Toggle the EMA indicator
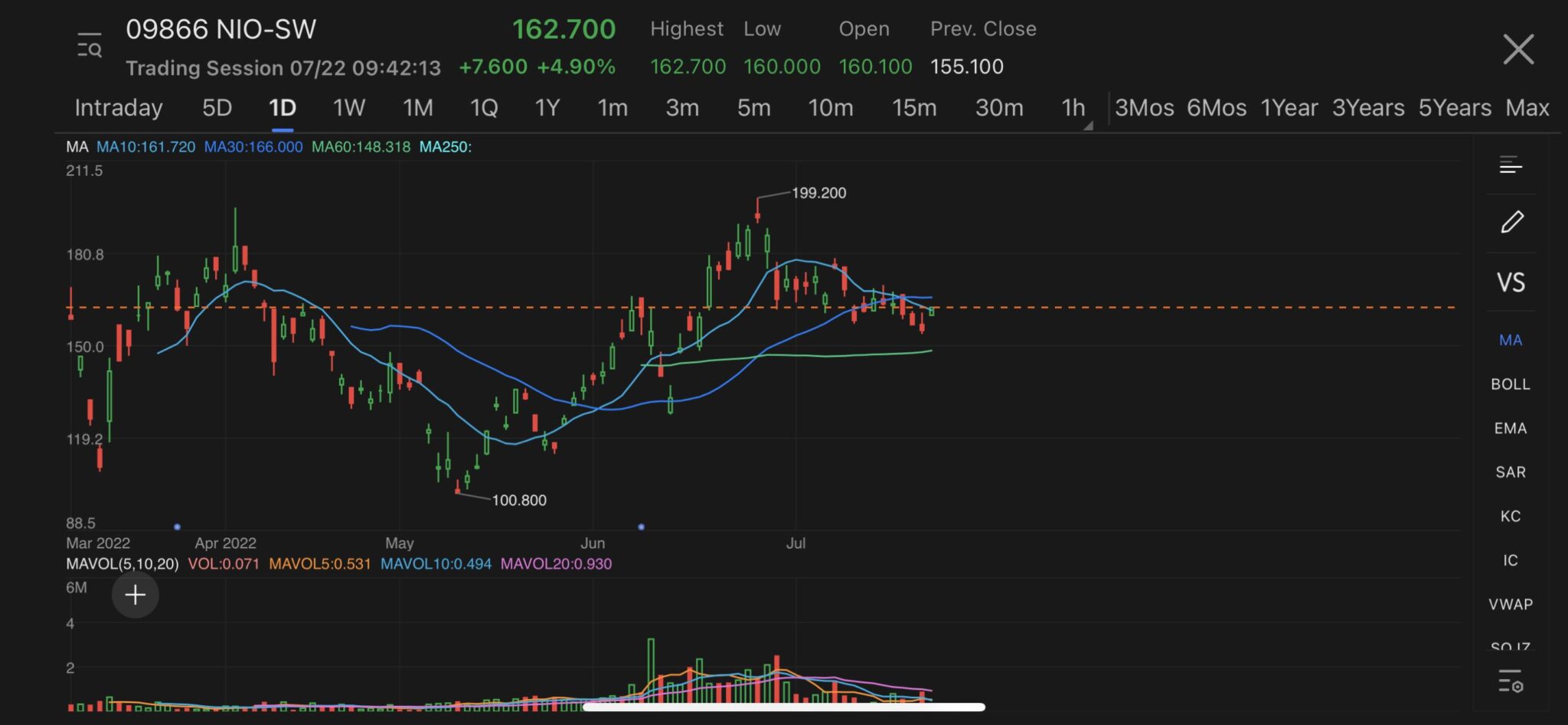The image size is (1568, 725). pyautogui.click(x=1511, y=429)
